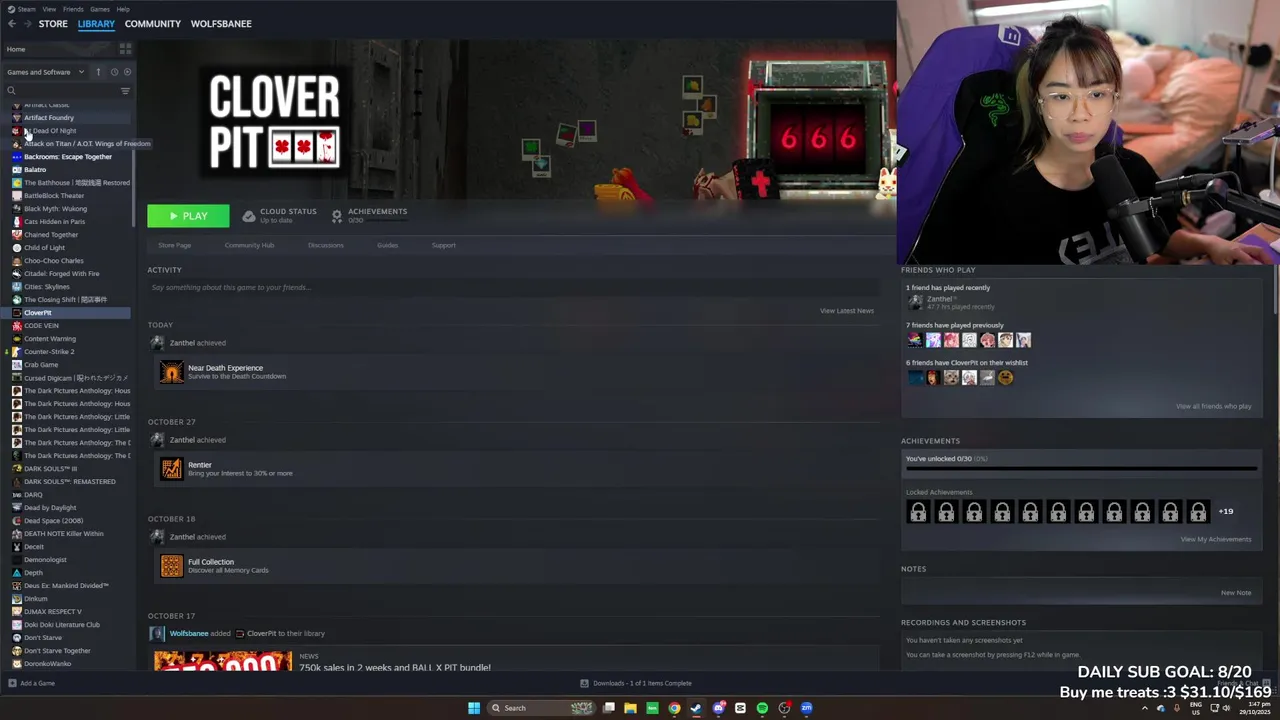This screenshot has width=1280, height=720.
Task: Expand the +19 more locked achievements
Action: [x=1226, y=511]
